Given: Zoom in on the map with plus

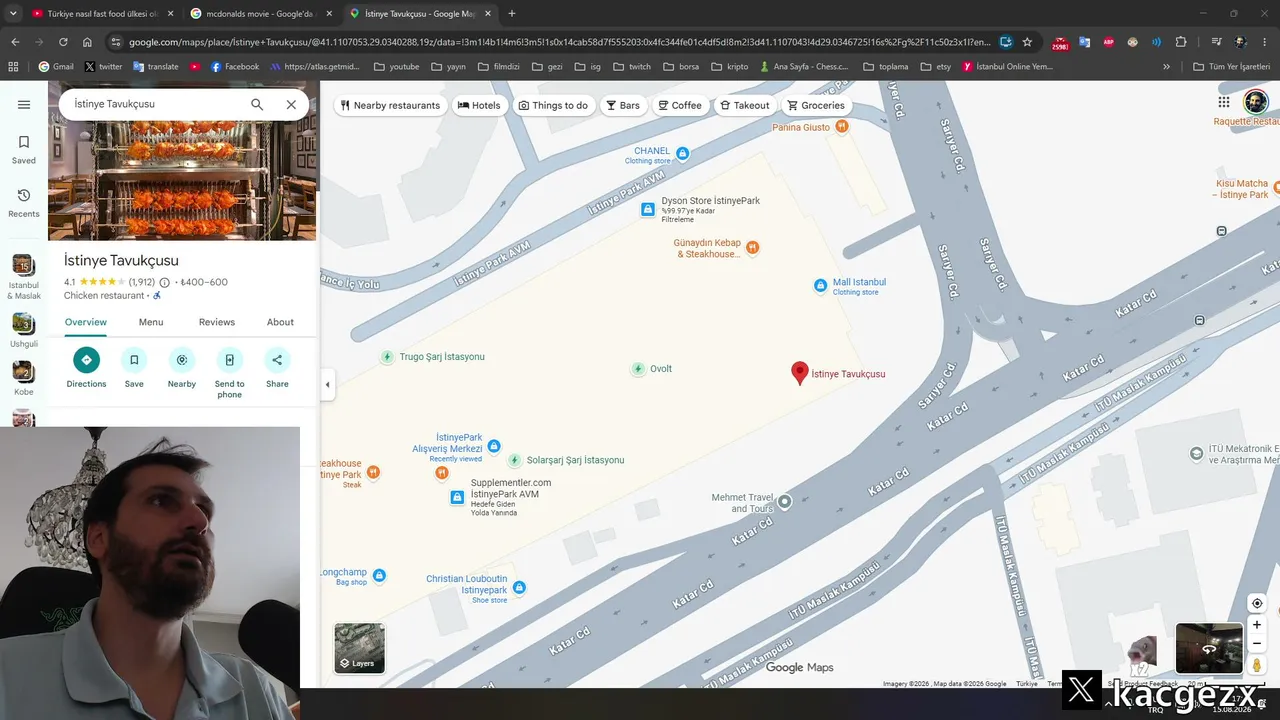Looking at the screenshot, I should (x=1257, y=625).
